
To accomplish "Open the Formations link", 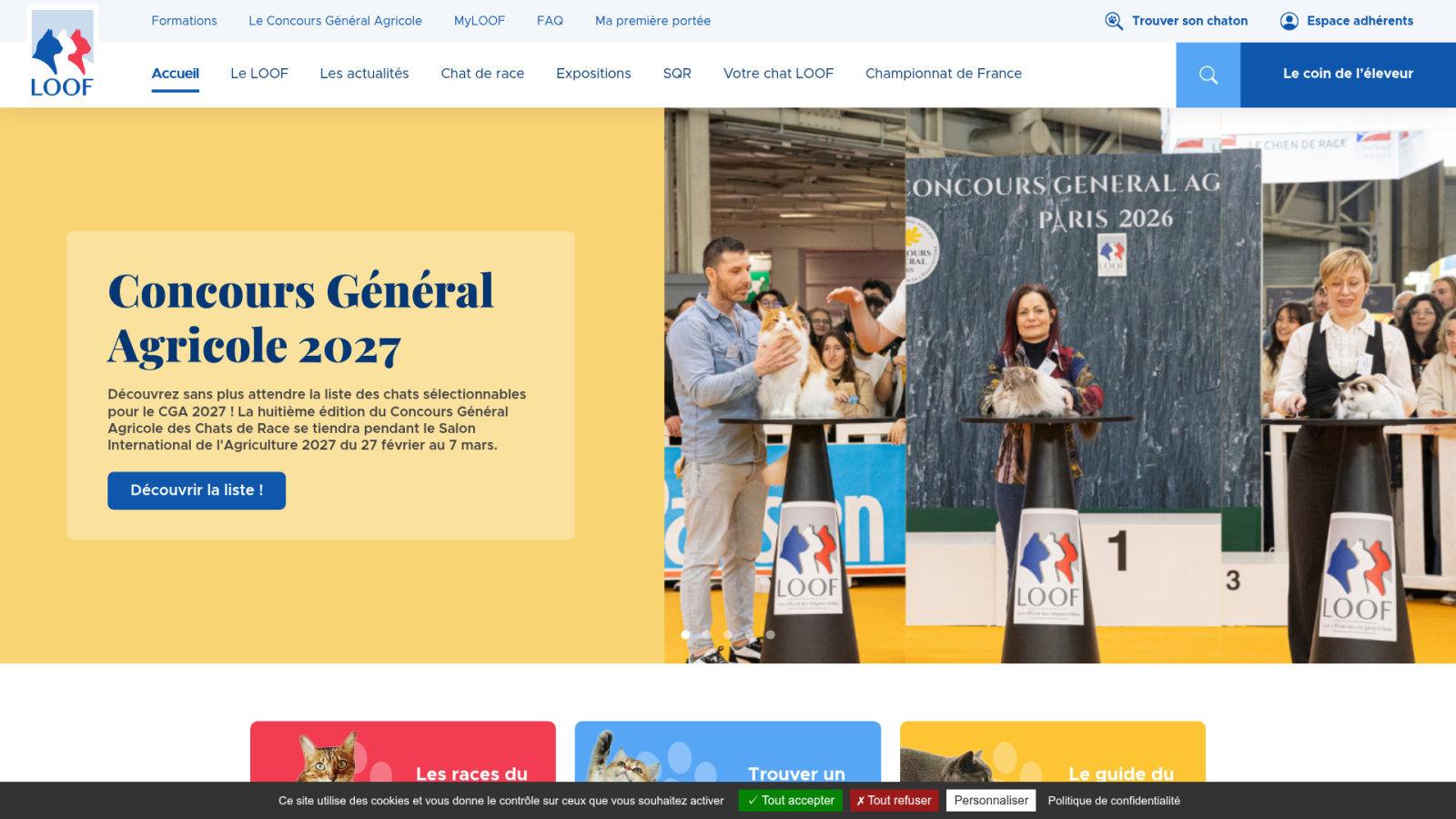I will coord(184,21).
